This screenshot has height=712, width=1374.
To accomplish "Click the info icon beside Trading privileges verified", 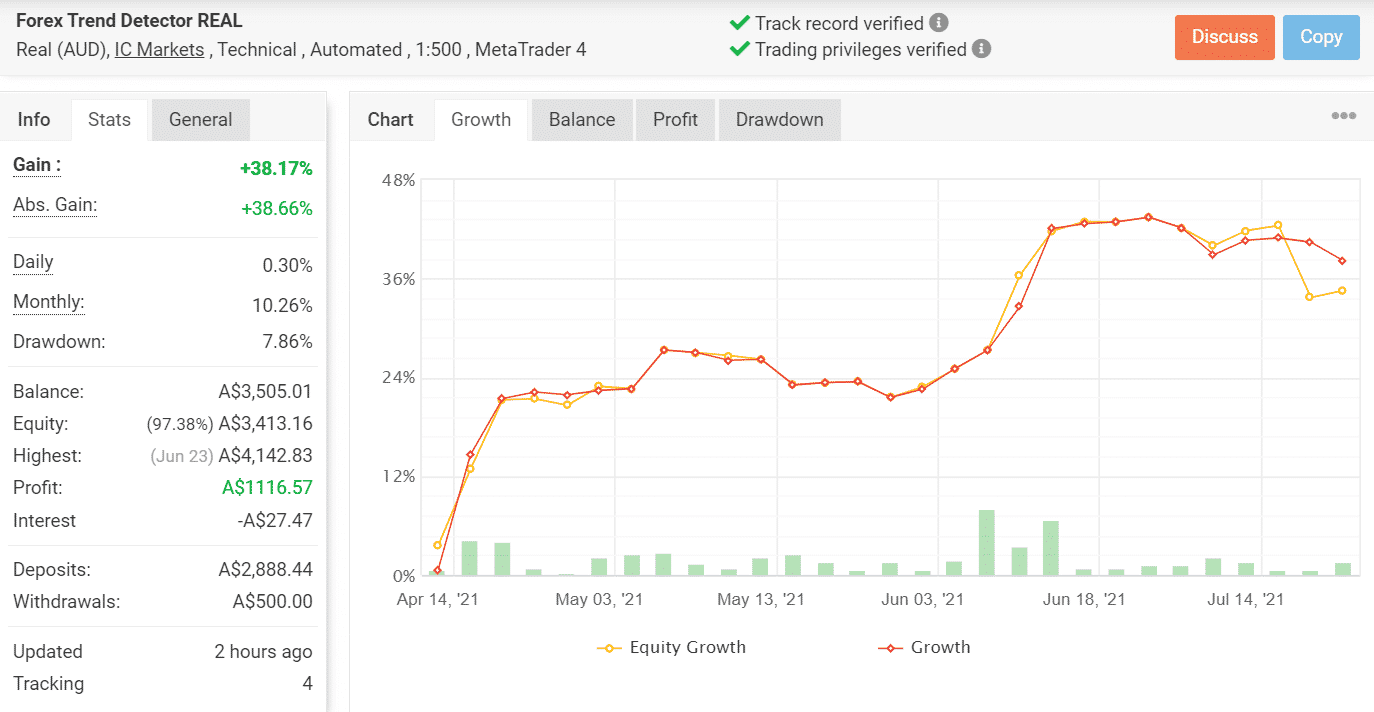I will (x=981, y=49).
